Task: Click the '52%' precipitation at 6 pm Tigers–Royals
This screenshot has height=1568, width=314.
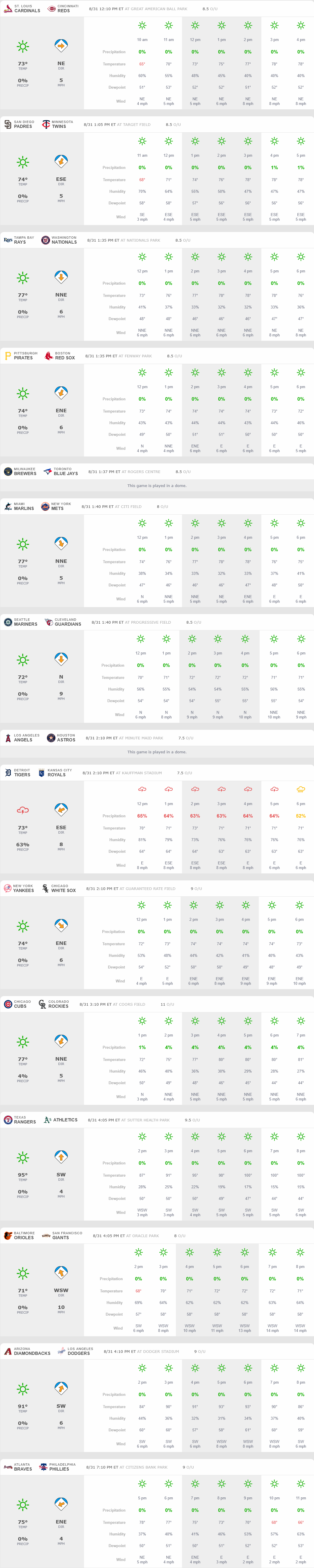Action: (301, 816)
